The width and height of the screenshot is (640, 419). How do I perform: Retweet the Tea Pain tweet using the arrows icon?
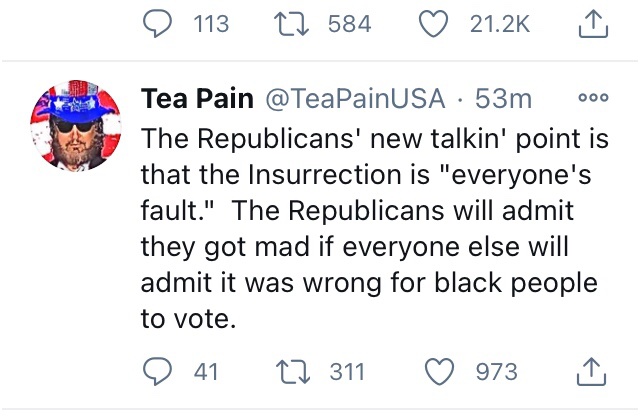pos(295,373)
